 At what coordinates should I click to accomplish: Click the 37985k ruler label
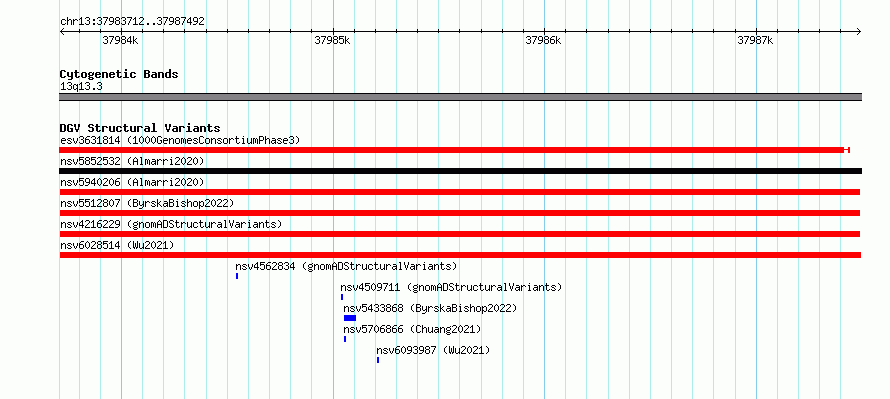point(332,40)
